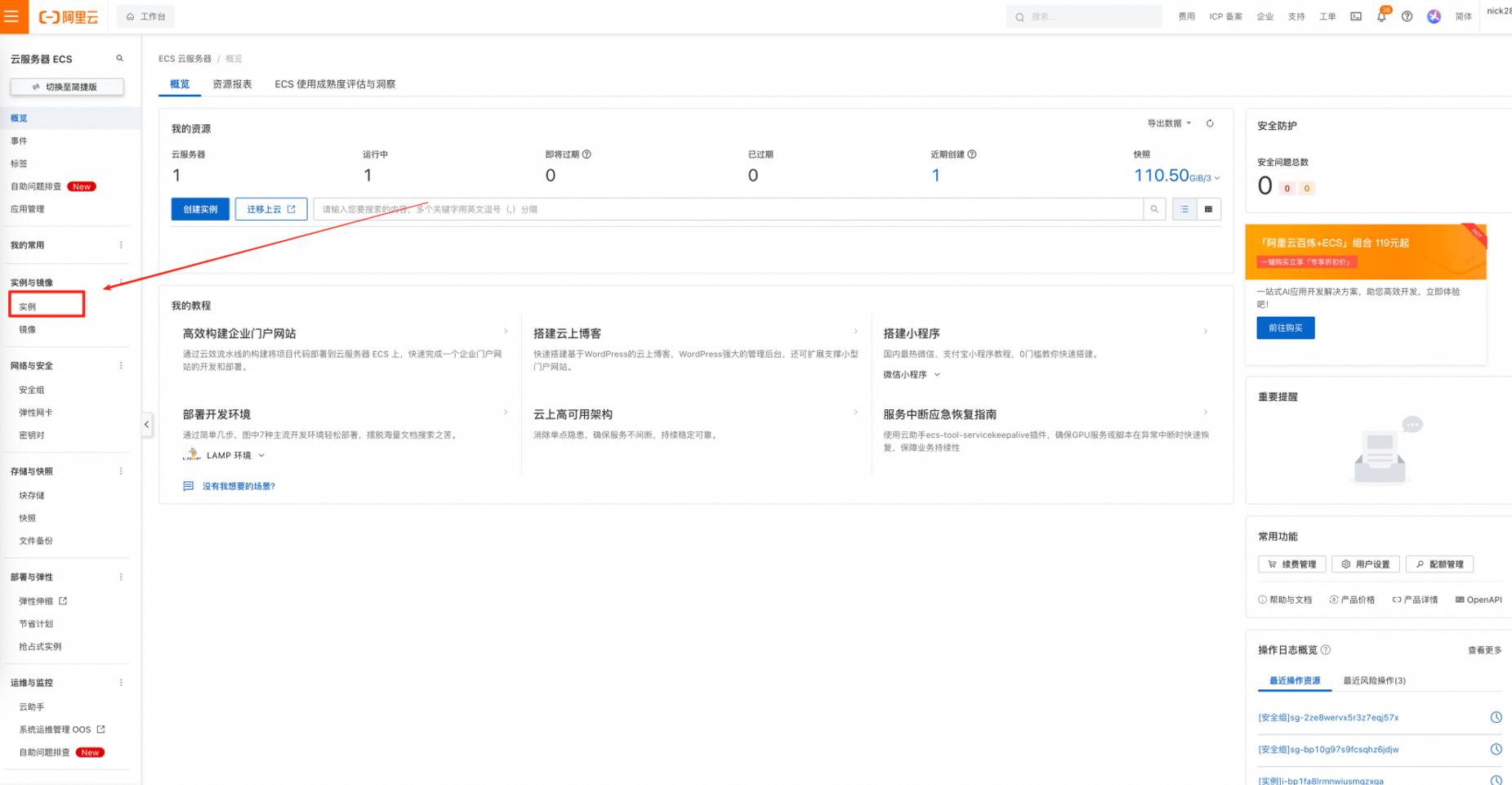1512x785 pixels.
Task: Open 安全组 in the sidebar
Action: point(32,390)
